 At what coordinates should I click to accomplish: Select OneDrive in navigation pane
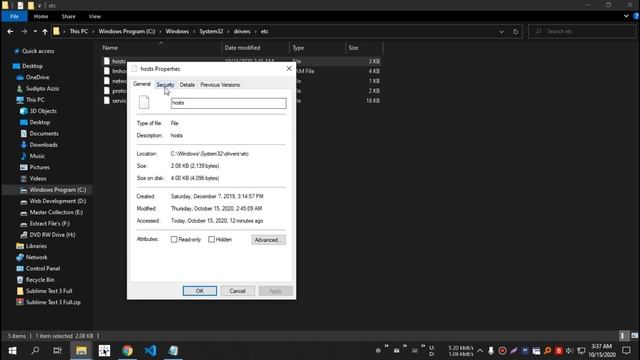pyautogui.click(x=37, y=77)
